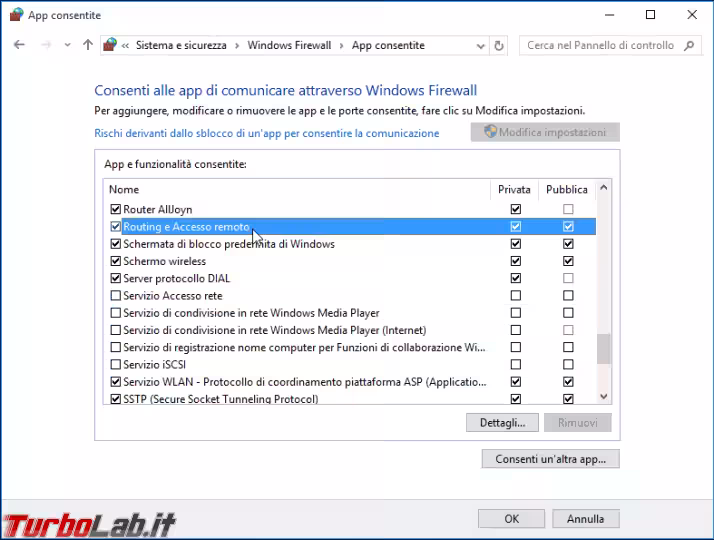714x540 pixels.
Task: Expand the chevron after Sistema e sicurezza
Action: pyautogui.click(x=237, y=46)
